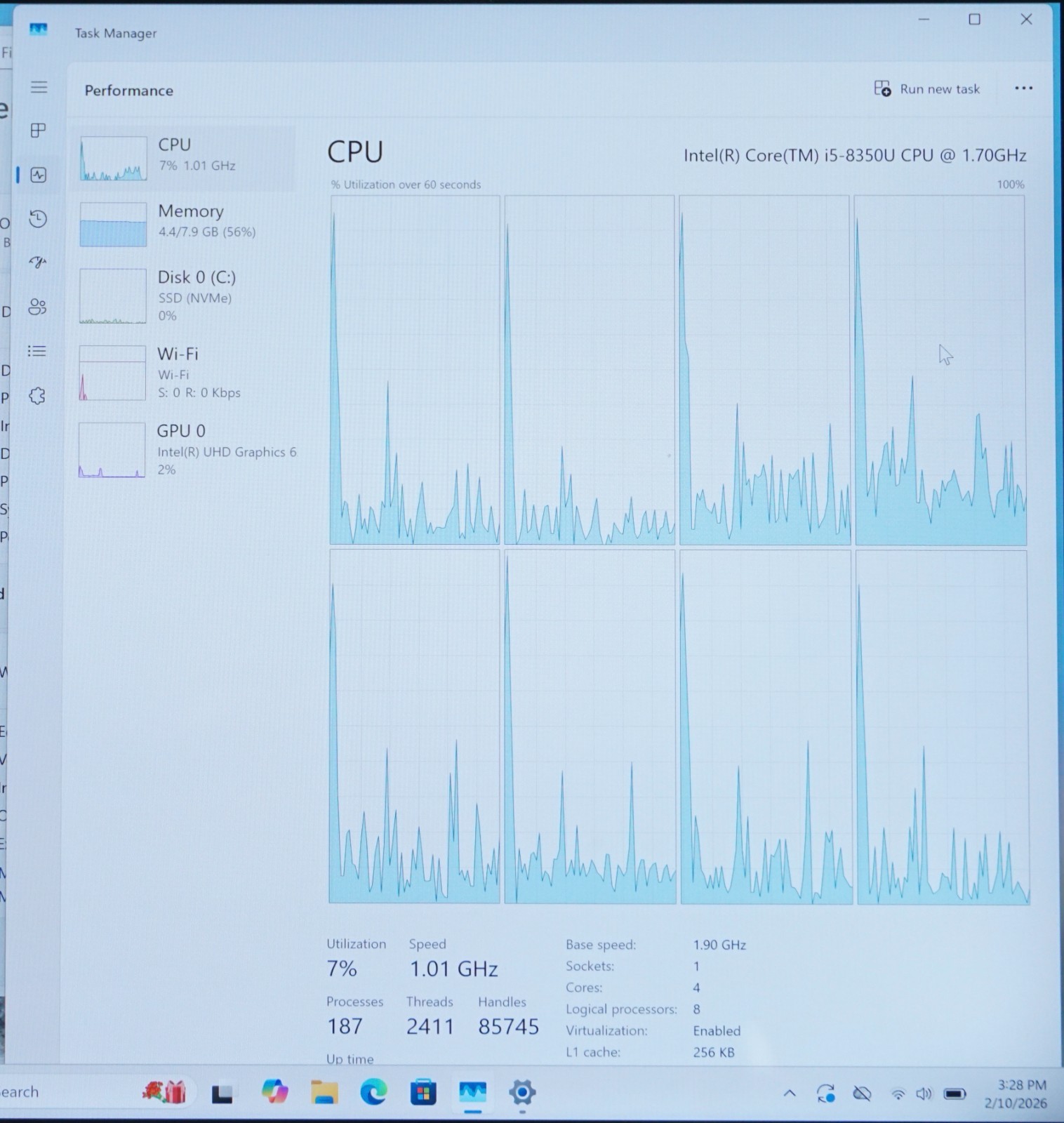
Task: Click the holiday gift search highlight icon
Action: click(x=164, y=1091)
